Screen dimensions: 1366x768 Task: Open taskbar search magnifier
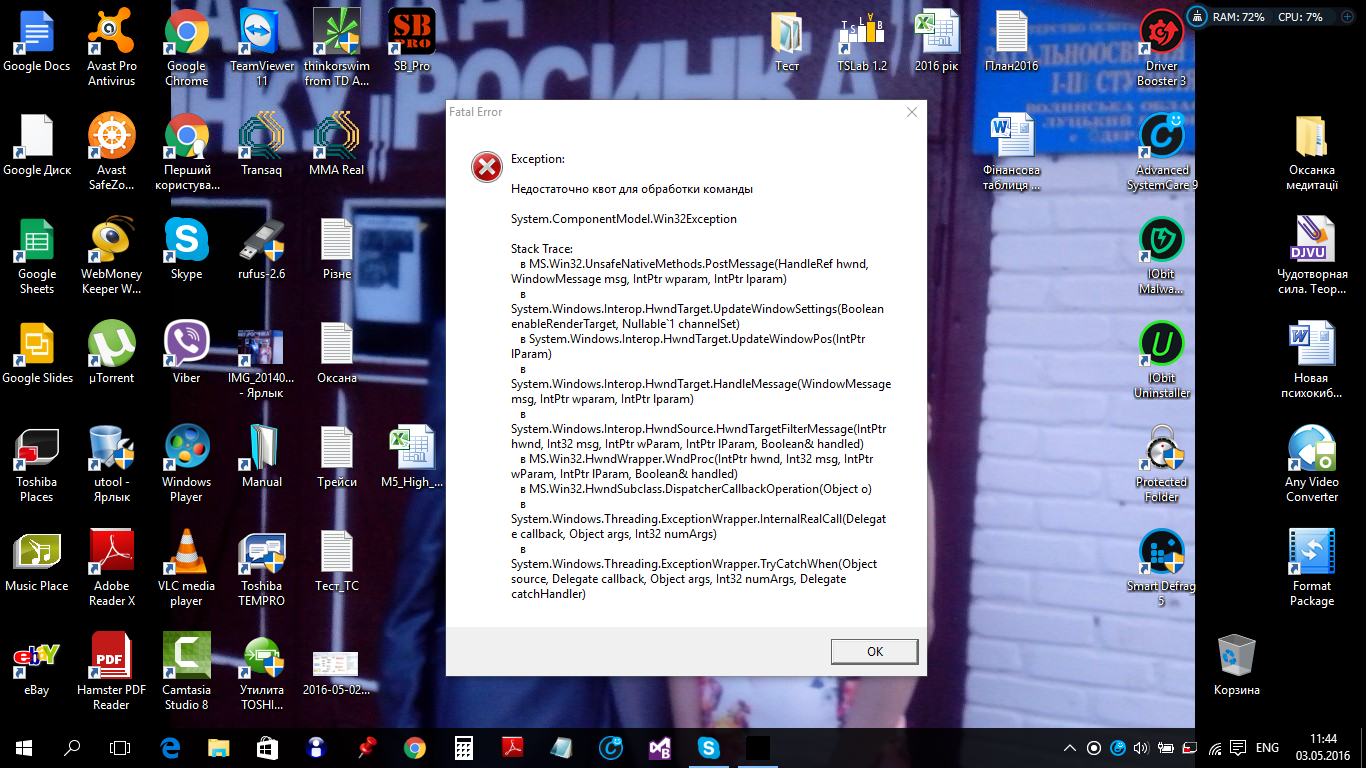[x=72, y=747]
